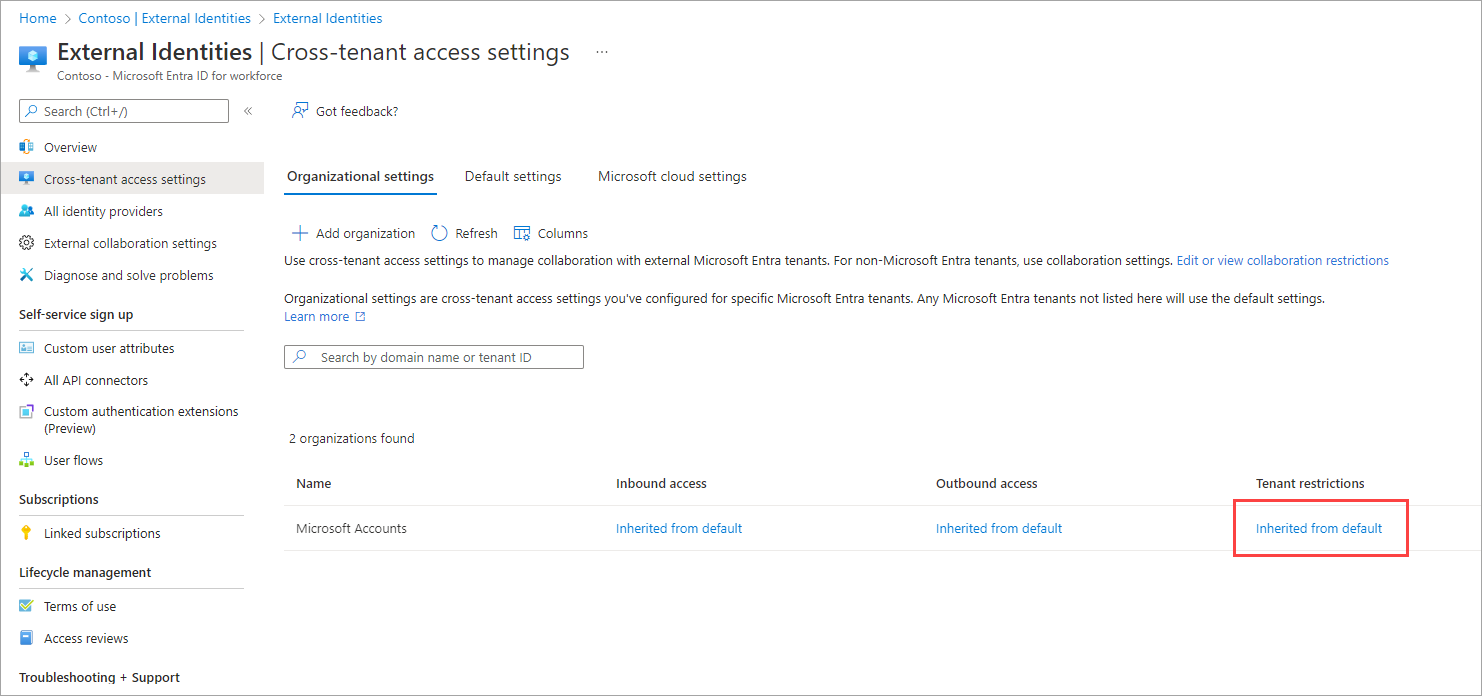Open Access reviews in the sidebar
1482x696 pixels.
86,638
